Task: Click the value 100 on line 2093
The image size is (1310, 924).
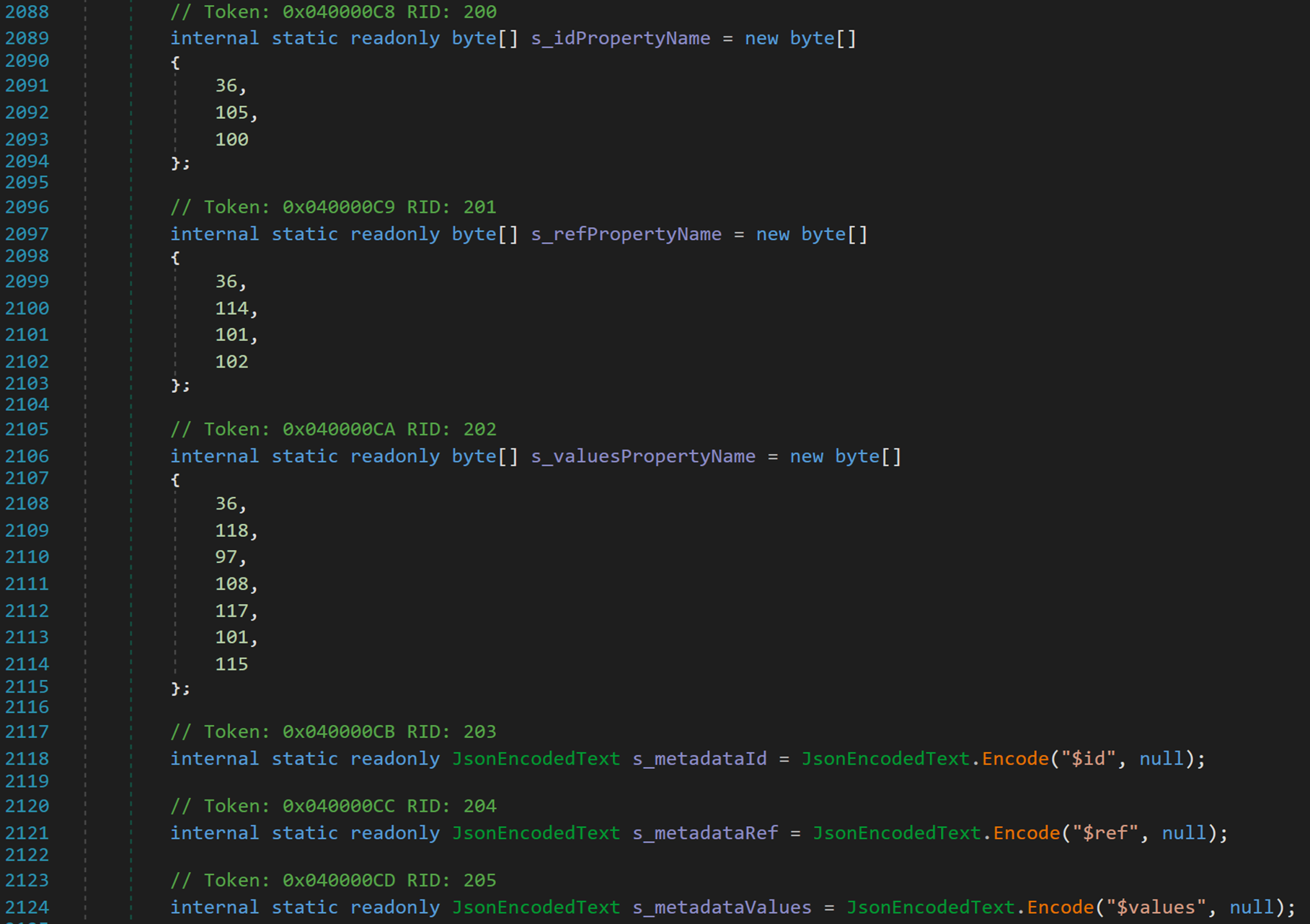Action: [231, 140]
